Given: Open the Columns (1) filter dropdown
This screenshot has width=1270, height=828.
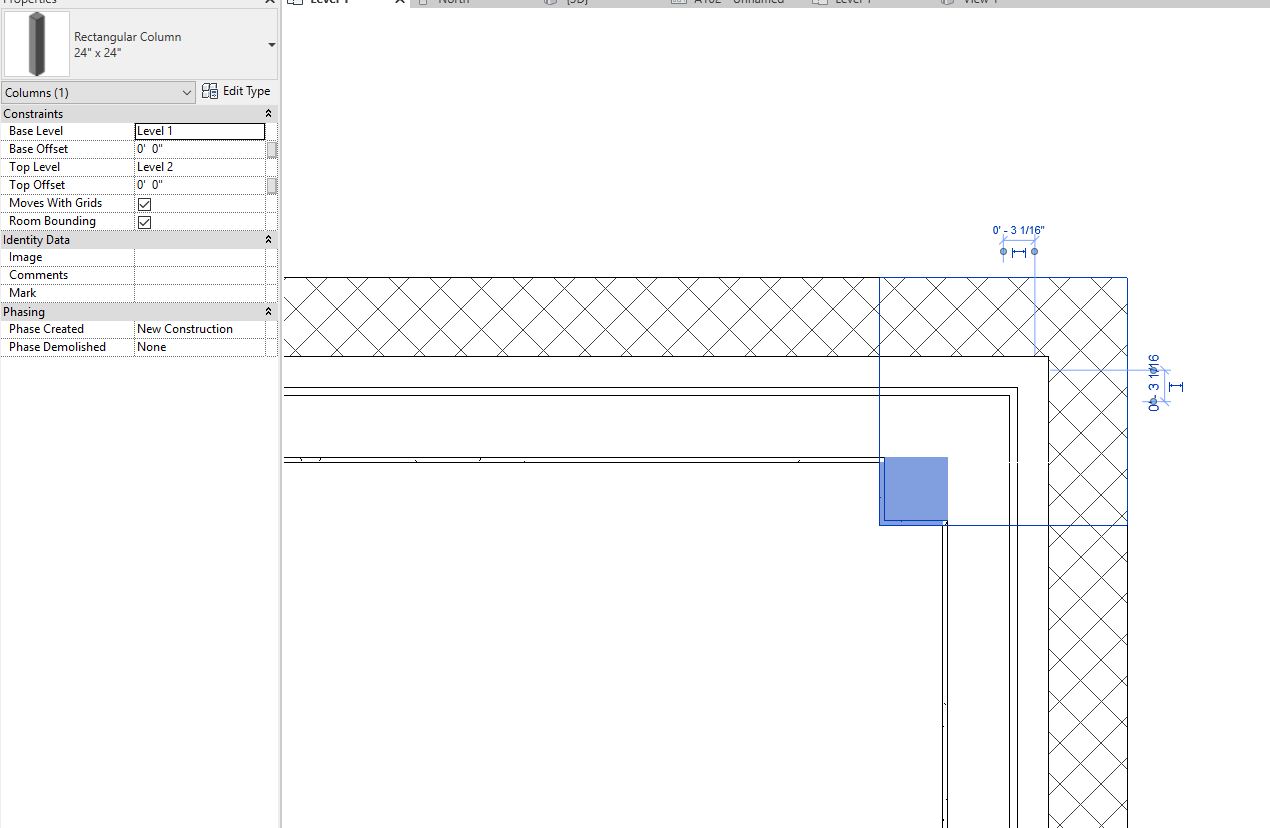Looking at the screenshot, I should (x=187, y=91).
